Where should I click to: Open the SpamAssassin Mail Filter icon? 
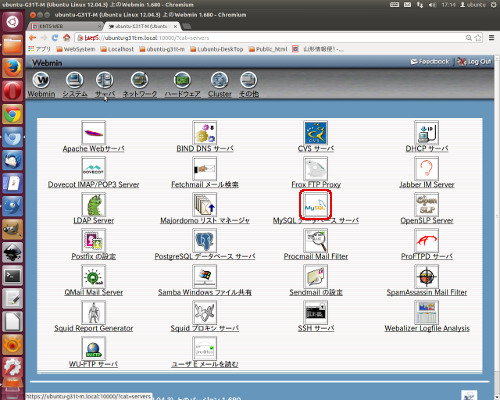tap(427, 276)
